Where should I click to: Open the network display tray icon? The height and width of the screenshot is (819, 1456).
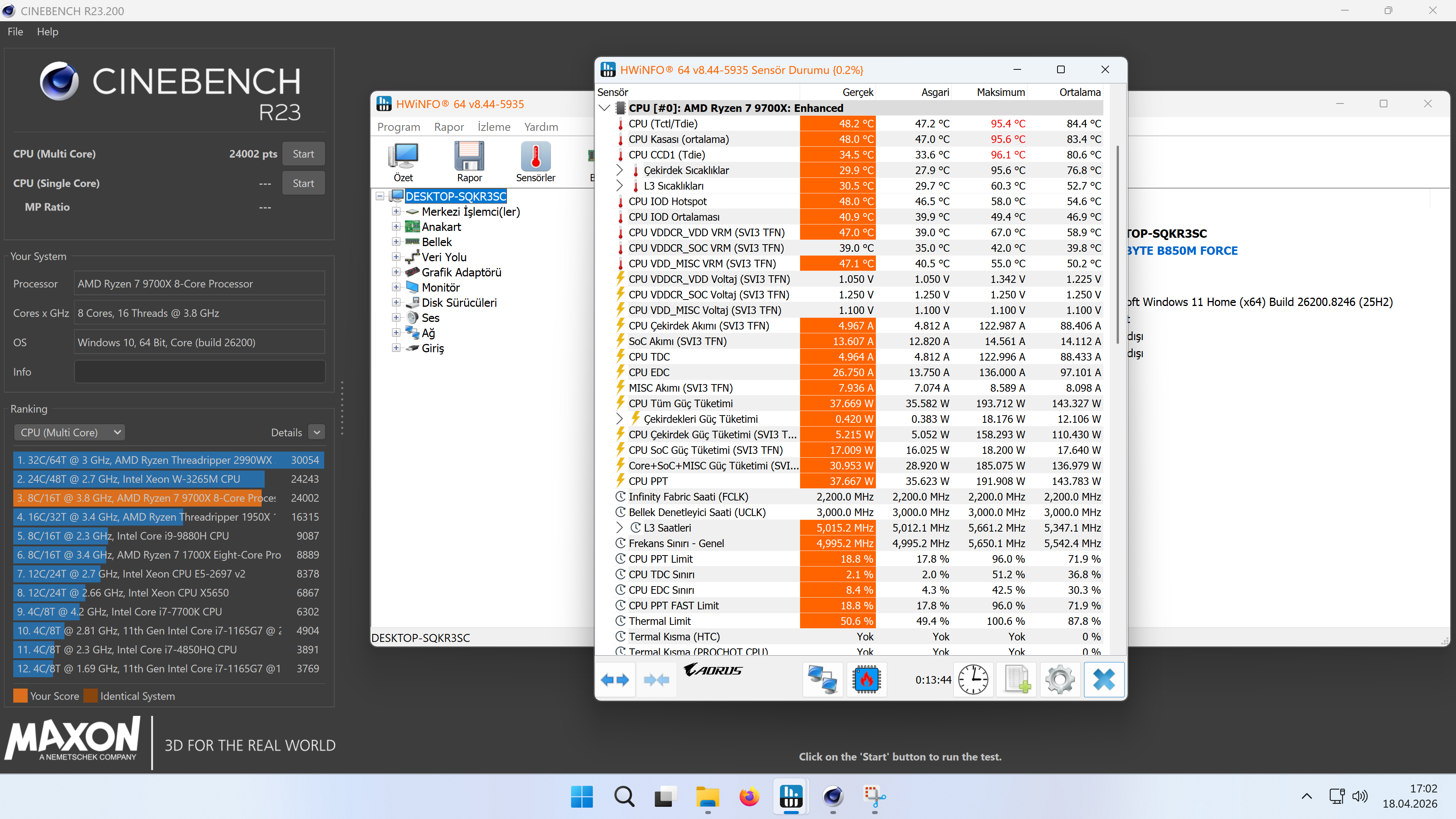pyautogui.click(x=1337, y=796)
